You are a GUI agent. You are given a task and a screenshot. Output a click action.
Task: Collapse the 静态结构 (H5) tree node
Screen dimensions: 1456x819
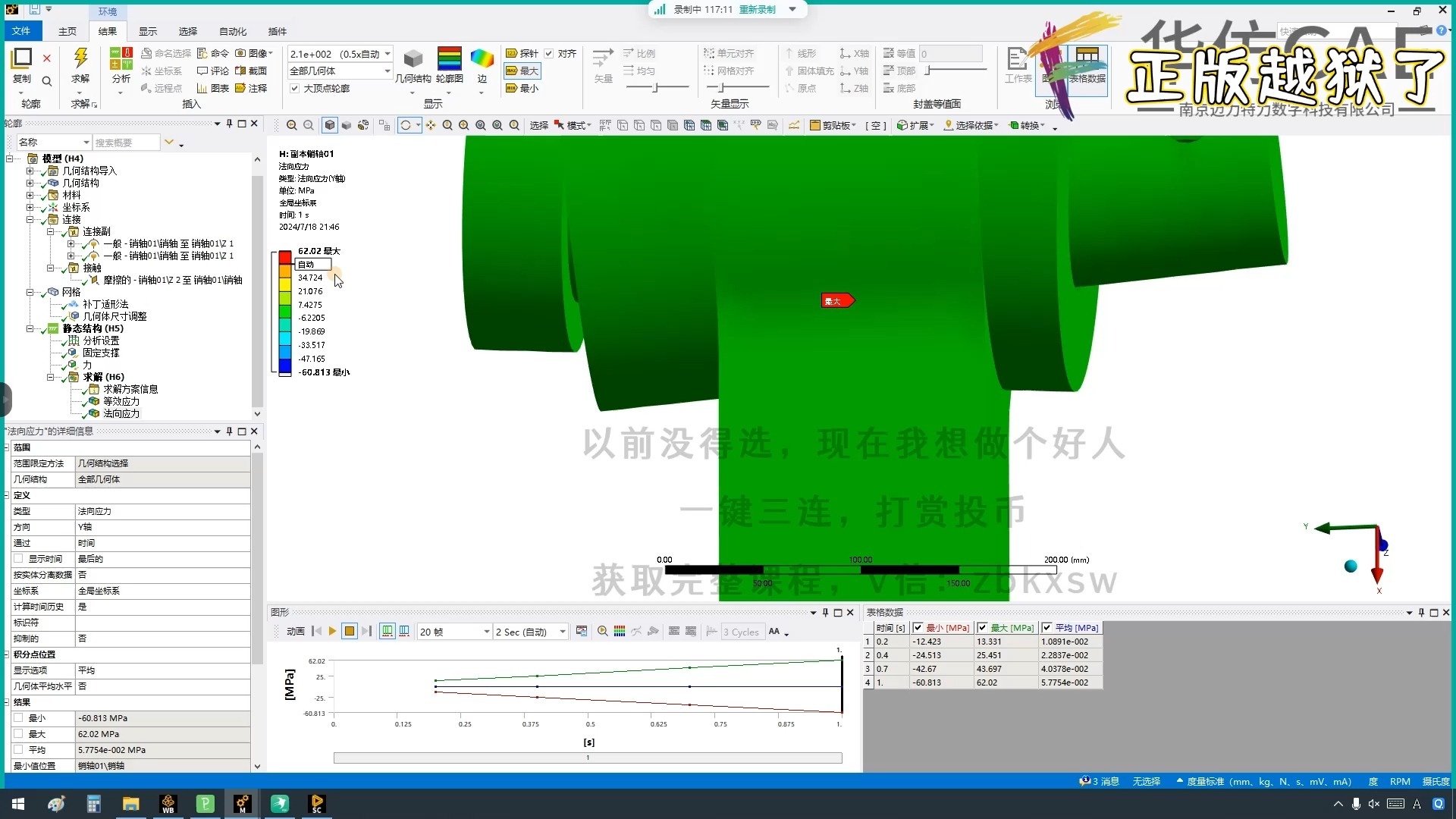(x=30, y=328)
